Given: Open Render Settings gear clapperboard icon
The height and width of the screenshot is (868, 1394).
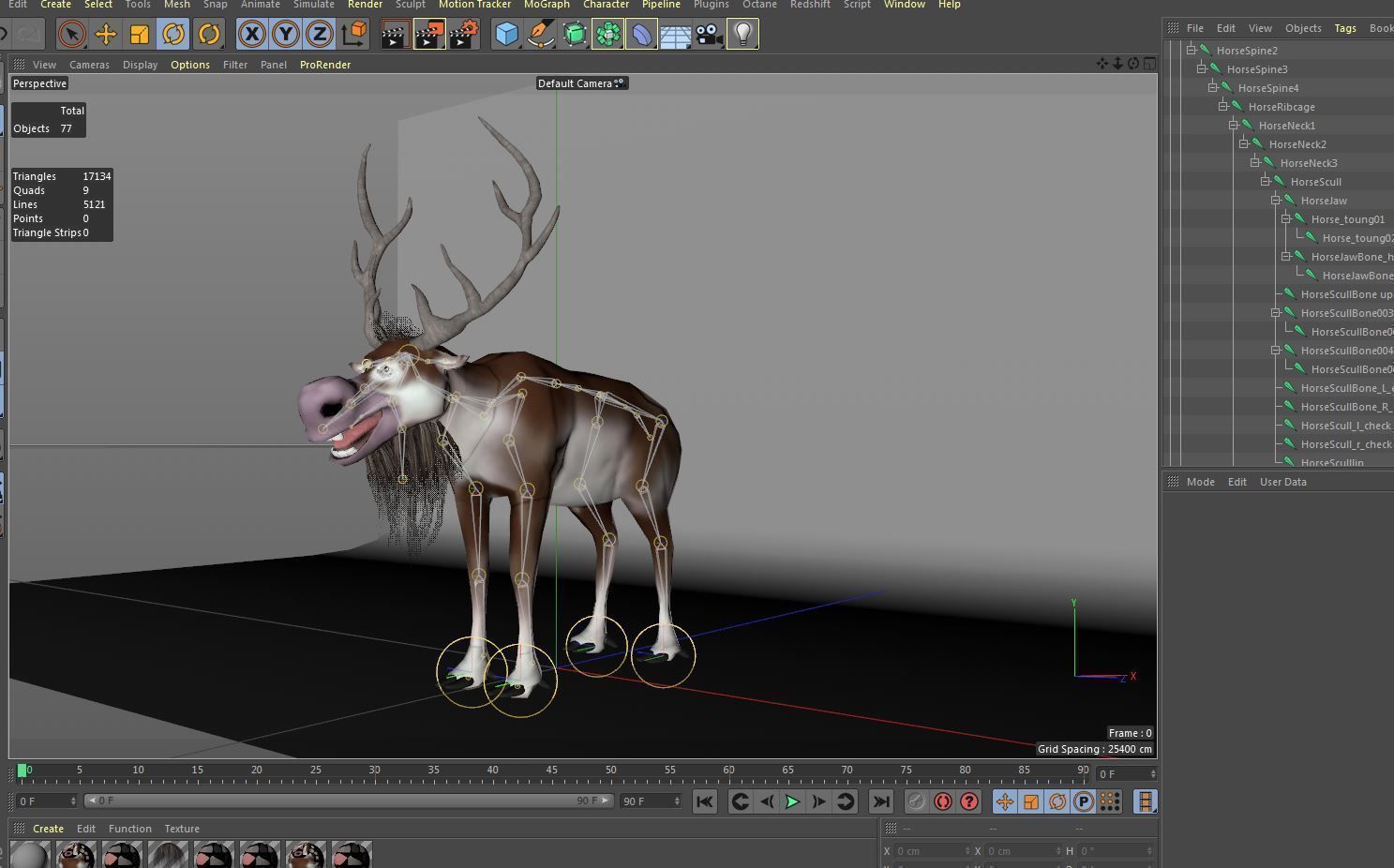Looking at the screenshot, I should (464, 35).
